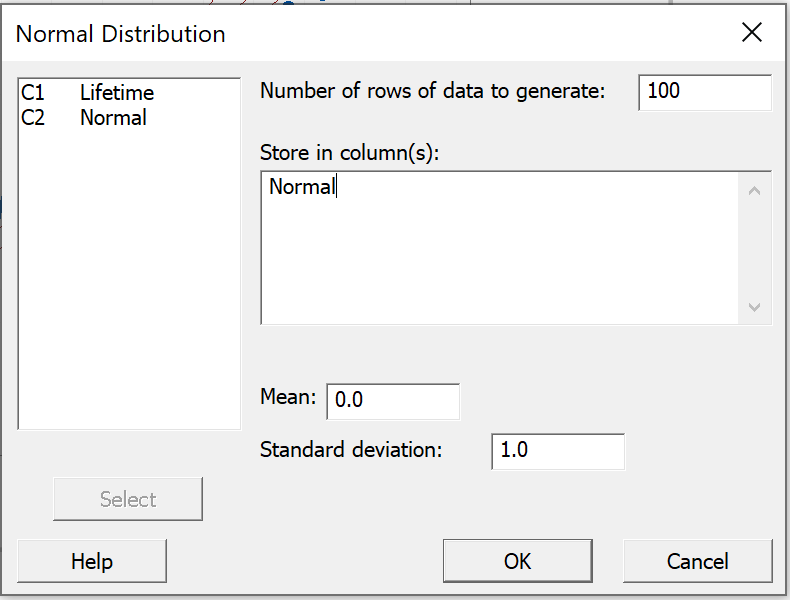Screen dimensions: 790x600
Task: Click the scroll up arrow in Store box
Action: (x=754, y=190)
